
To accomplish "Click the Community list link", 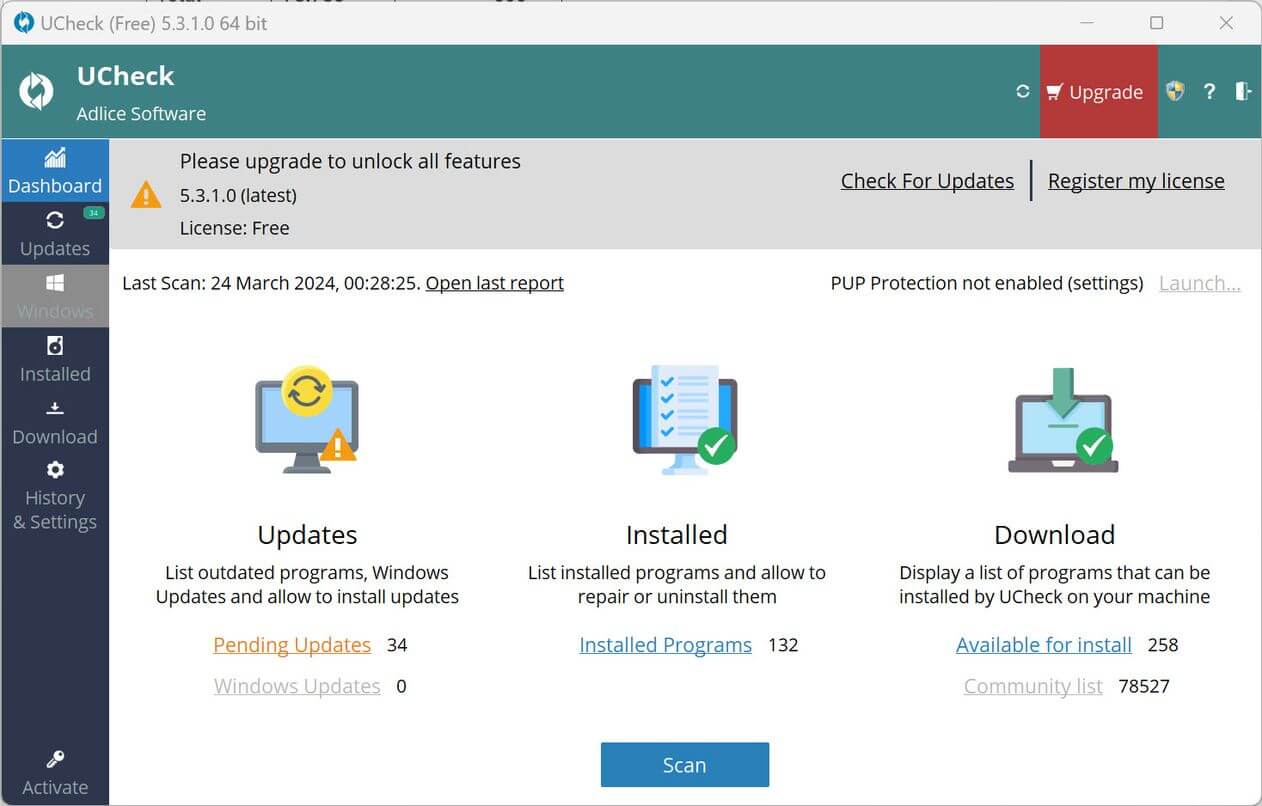I will point(1033,686).
